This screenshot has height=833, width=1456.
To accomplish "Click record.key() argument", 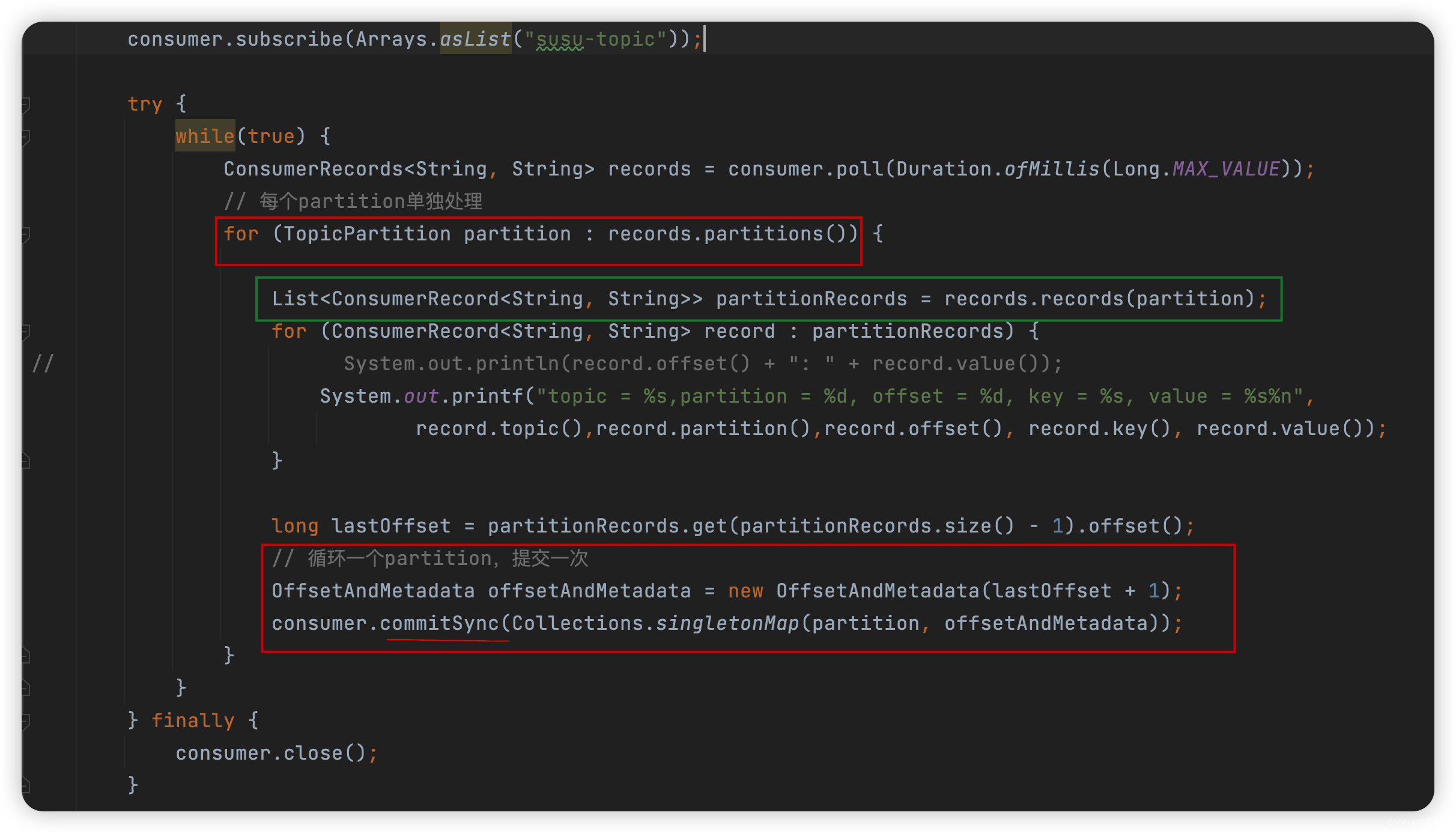I will [1100, 429].
